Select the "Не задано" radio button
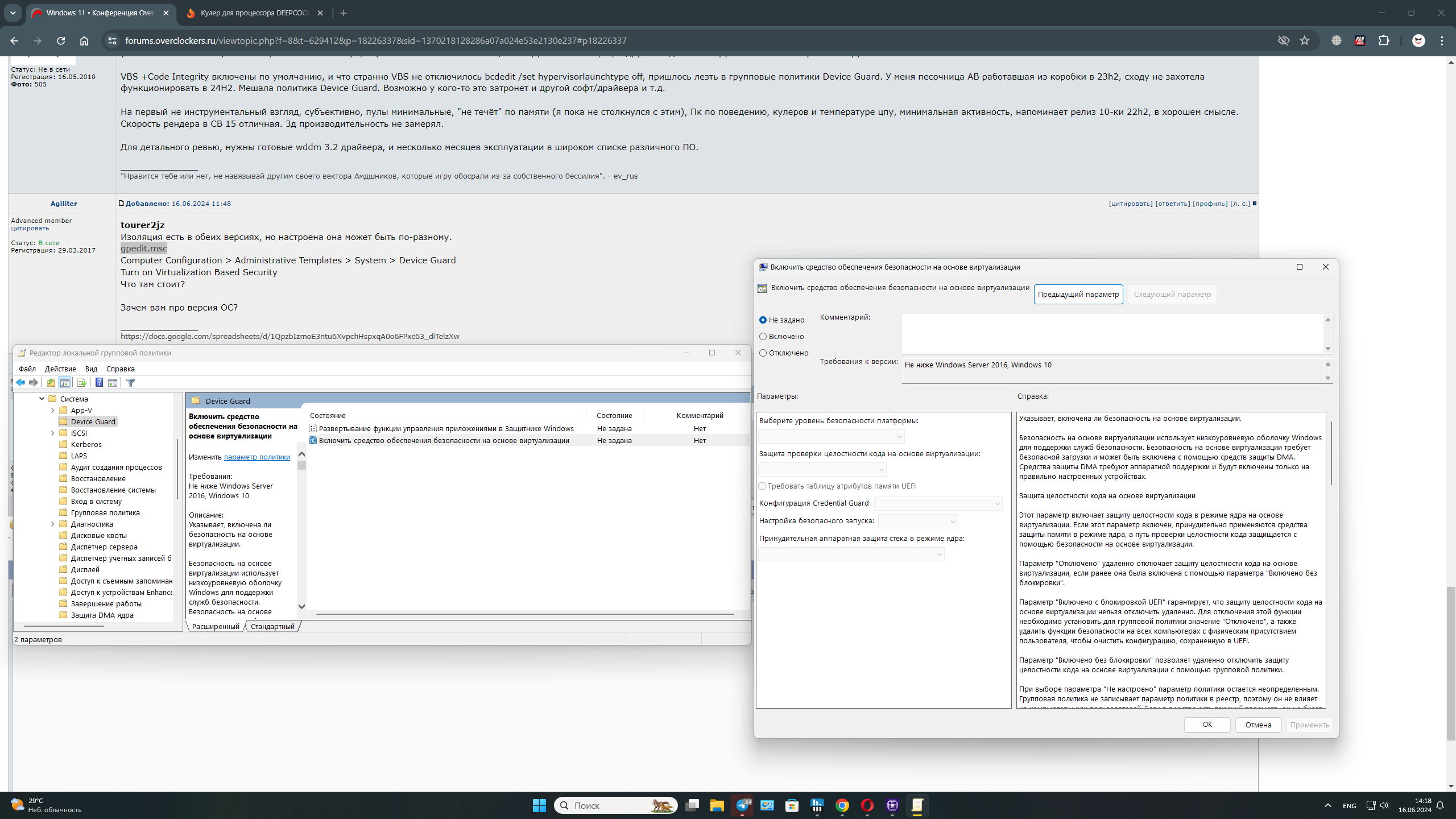1456x819 pixels. [763, 320]
